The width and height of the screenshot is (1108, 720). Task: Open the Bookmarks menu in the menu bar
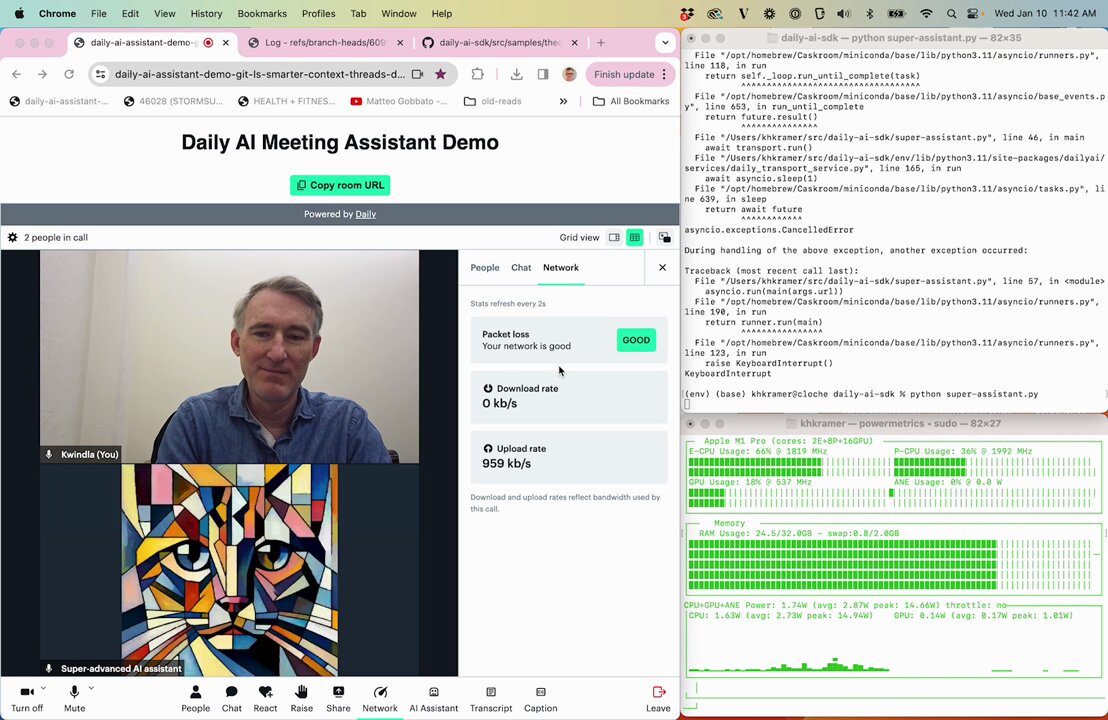(262, 13)
